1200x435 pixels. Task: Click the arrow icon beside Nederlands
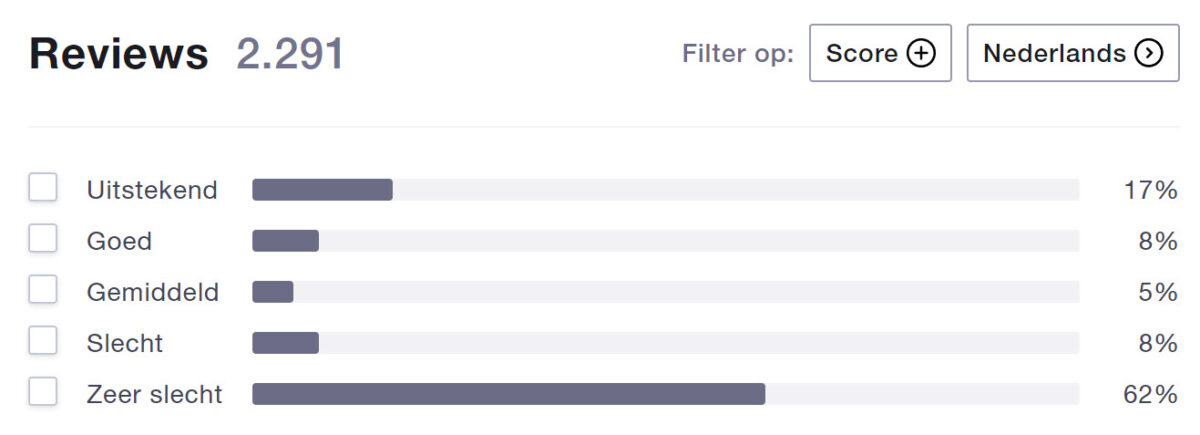pyautogui.click(x=1149, y=54)
